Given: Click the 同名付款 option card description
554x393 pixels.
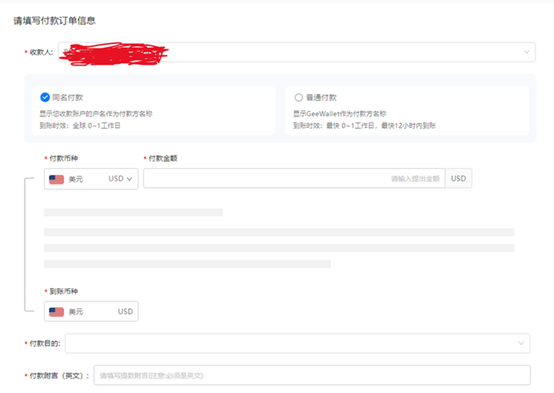Looking at the screenshot, I should (x=96, y=119).
